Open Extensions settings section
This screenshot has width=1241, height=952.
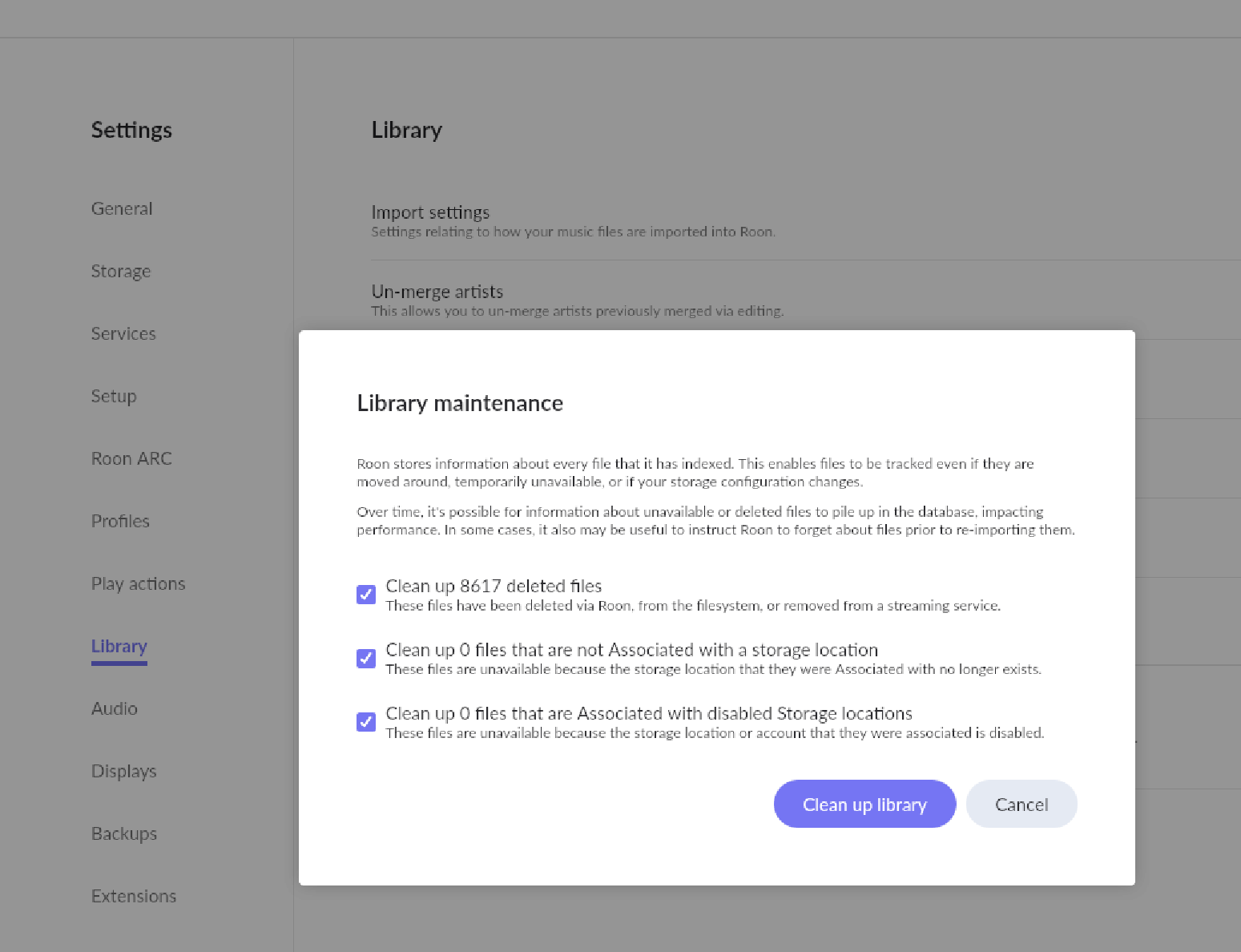click(134, 897)
